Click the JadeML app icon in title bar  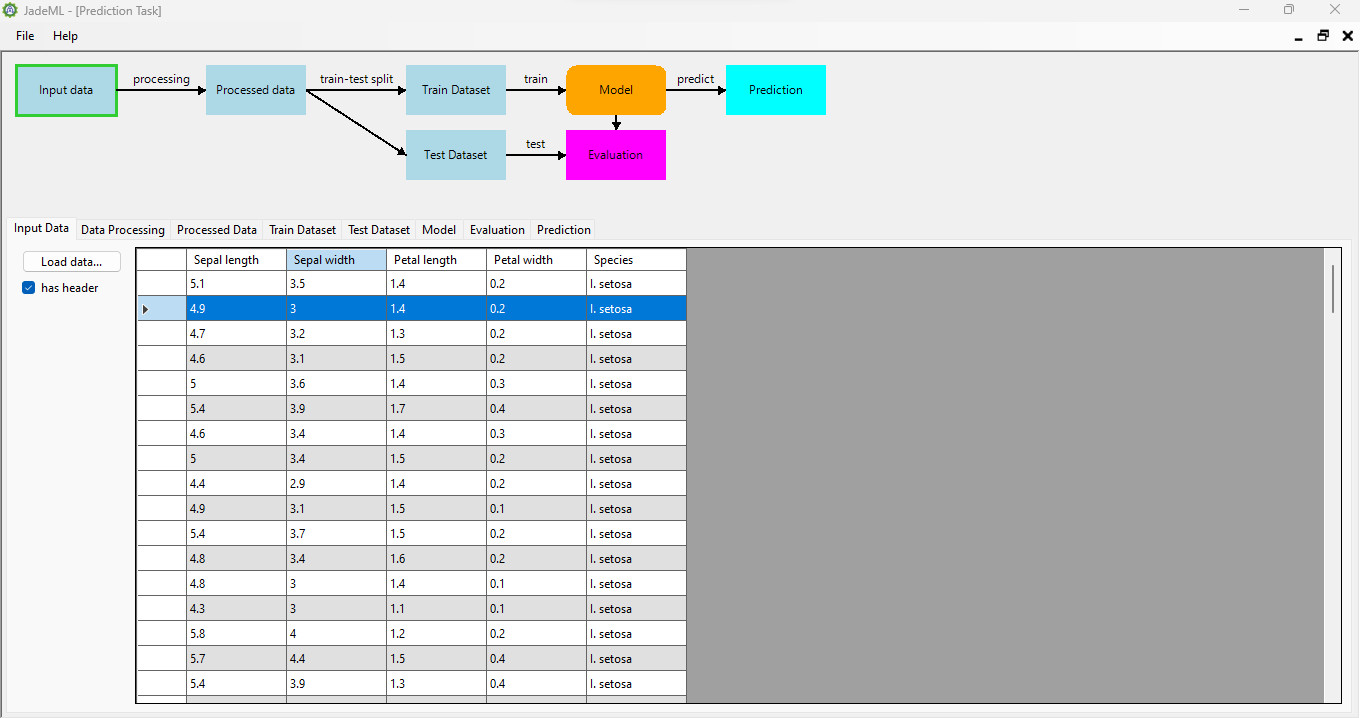(10, 10)
